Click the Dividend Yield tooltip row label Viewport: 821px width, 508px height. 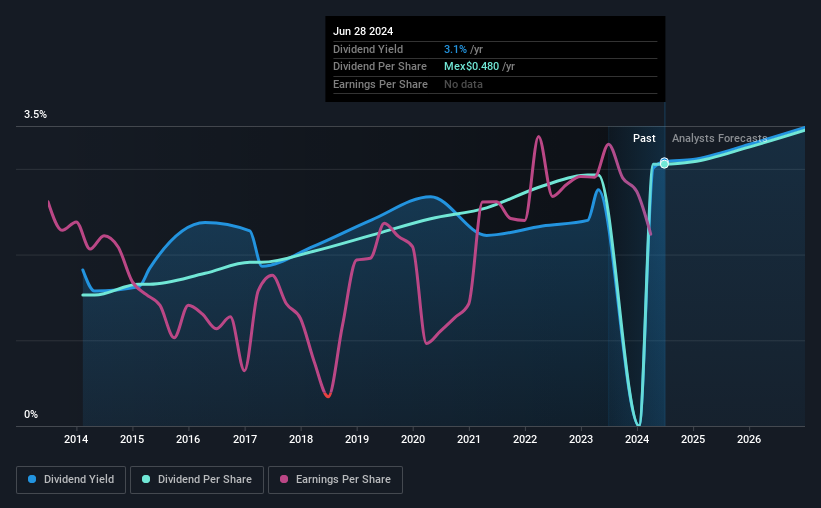(x=368, y=49)
